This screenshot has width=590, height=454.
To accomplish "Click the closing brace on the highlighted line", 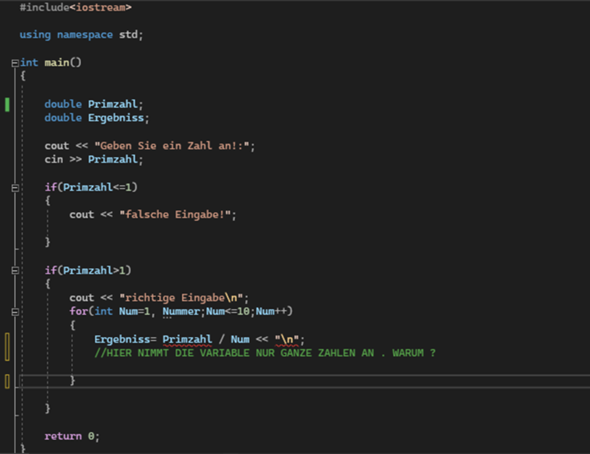I will click(x=72, y=381).
